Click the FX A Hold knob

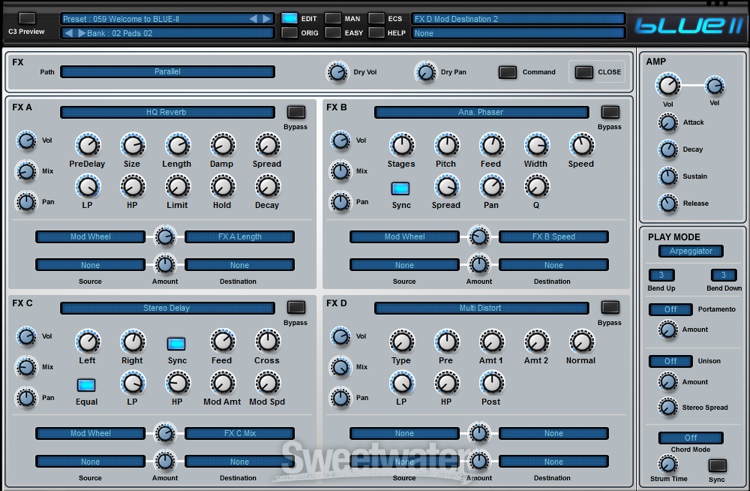[x=222, y=186]
